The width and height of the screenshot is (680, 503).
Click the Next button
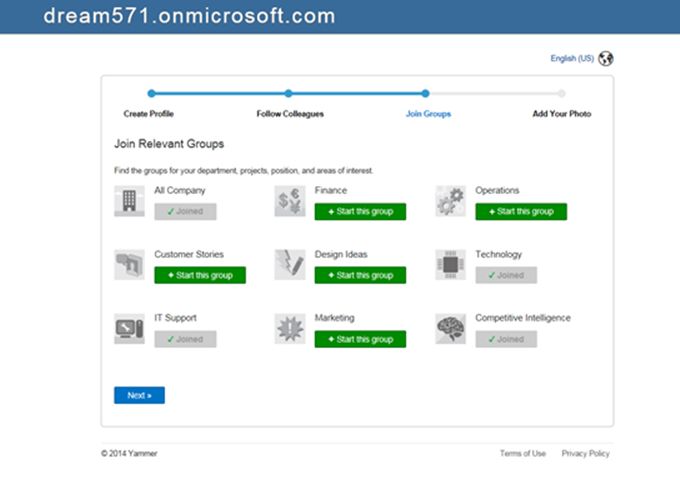pos(139,395)
